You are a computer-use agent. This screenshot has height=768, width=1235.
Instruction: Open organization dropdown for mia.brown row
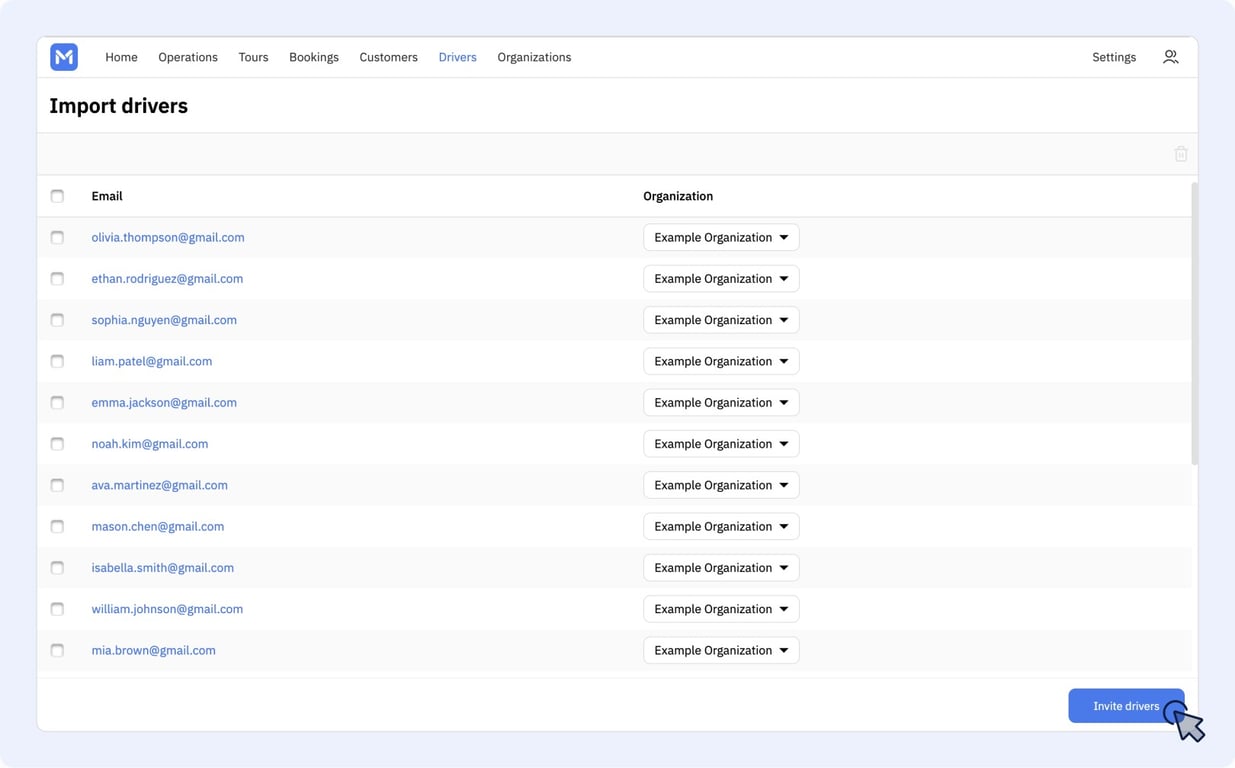pyautogui.click(x=721, y=650)
